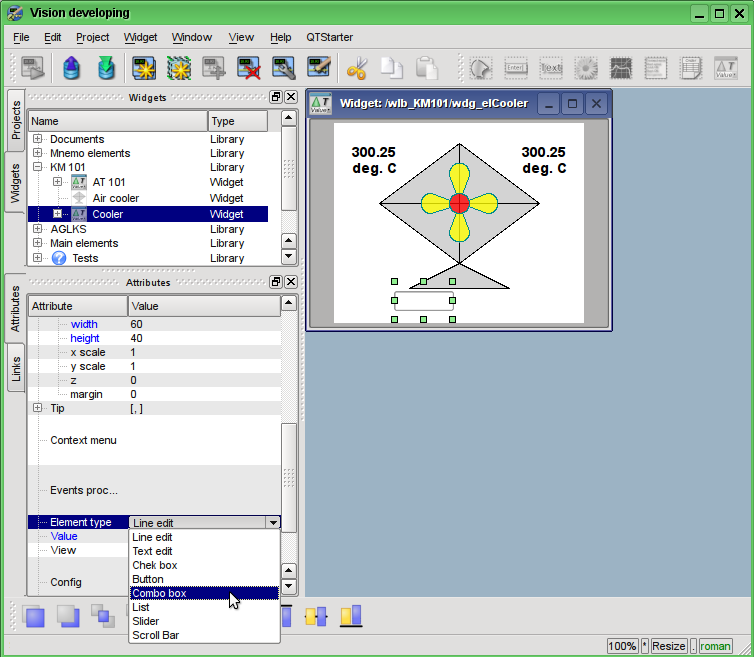Open the Widget menu

pos(140,37)
